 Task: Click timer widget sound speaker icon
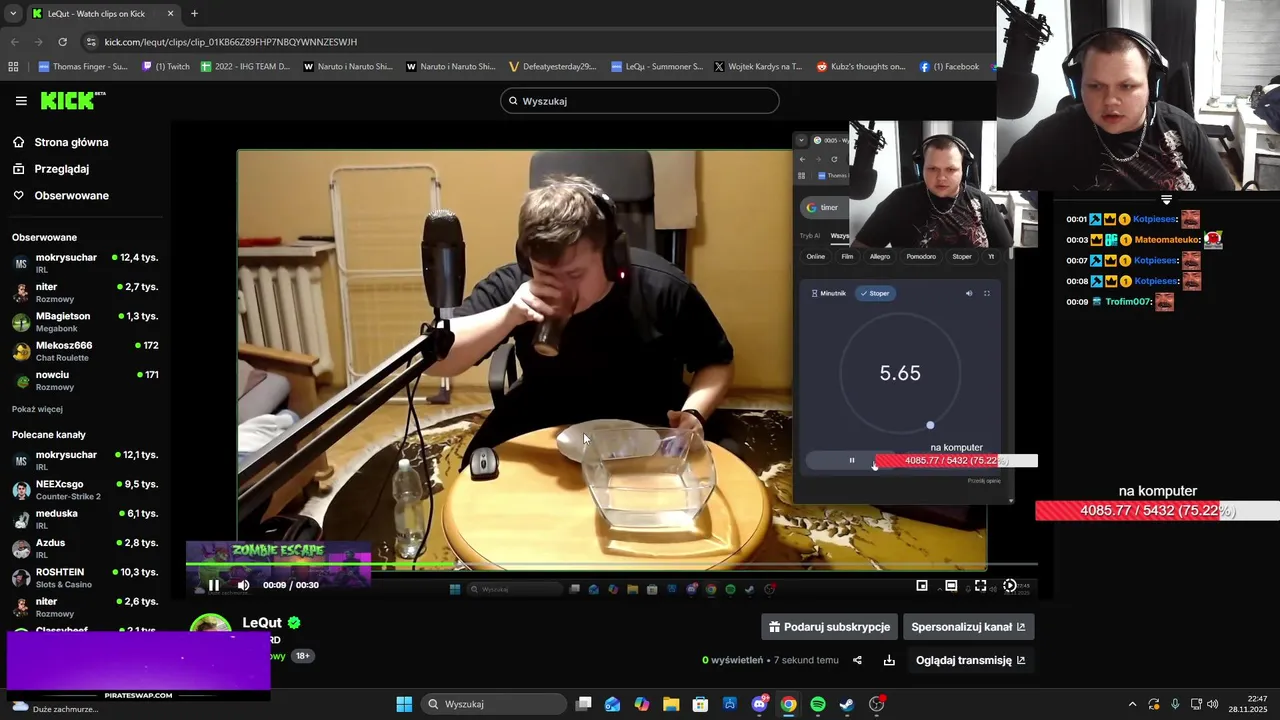tap(968, 293)
